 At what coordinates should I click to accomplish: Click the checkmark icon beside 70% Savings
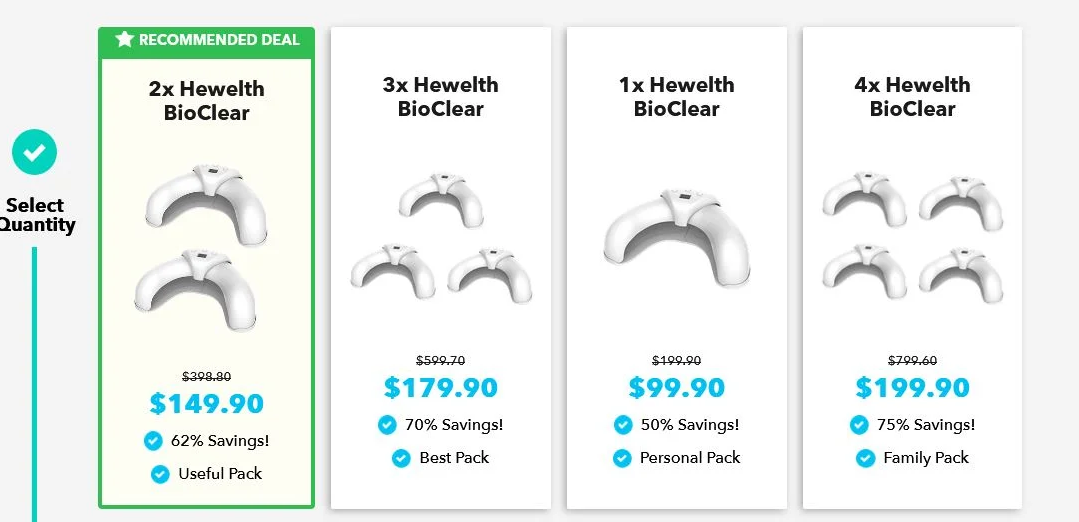click(387, 425)
